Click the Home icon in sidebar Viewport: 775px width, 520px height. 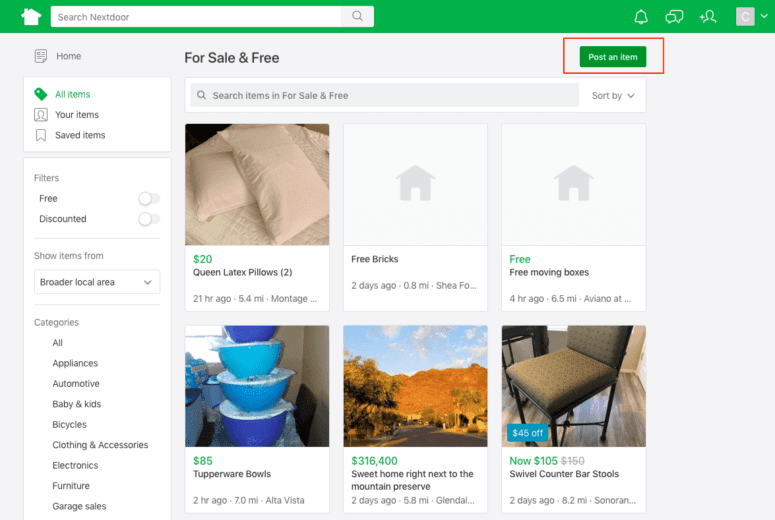click(x=41, y=56)
